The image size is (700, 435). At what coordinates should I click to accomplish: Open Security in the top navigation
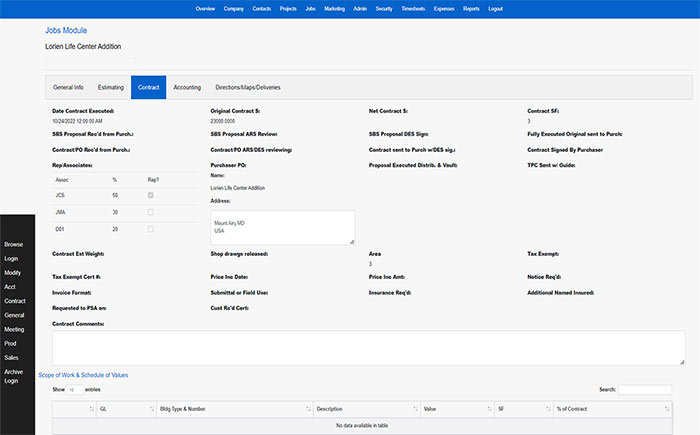point(384,8)
